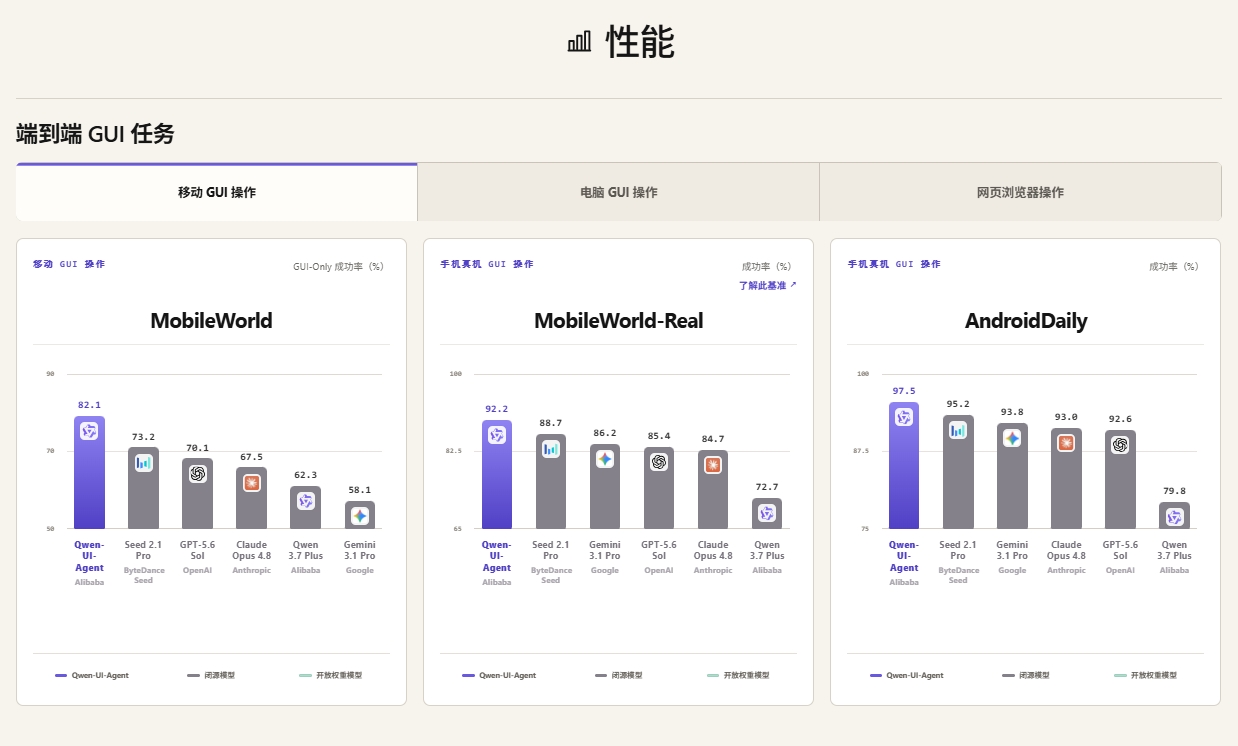Image resolution: width=1238 pixels, height=746 pixels.
Task: Click the 82.1 score value
Action: (89, 405)
